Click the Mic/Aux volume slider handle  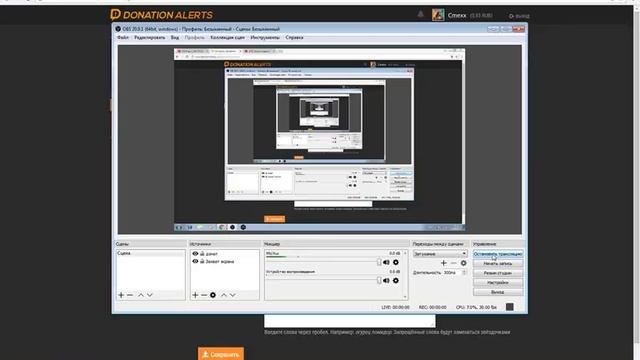tap(379, 262)
